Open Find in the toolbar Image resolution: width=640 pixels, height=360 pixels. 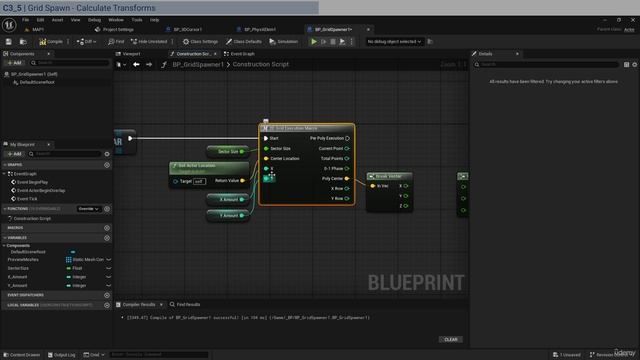[x=116, y=42]
